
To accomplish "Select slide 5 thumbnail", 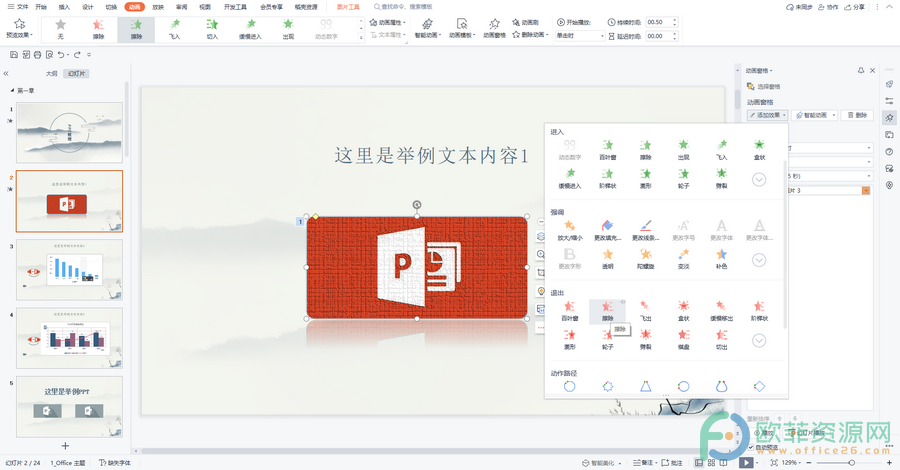I will pyautogui.click(x=69, y=406).
